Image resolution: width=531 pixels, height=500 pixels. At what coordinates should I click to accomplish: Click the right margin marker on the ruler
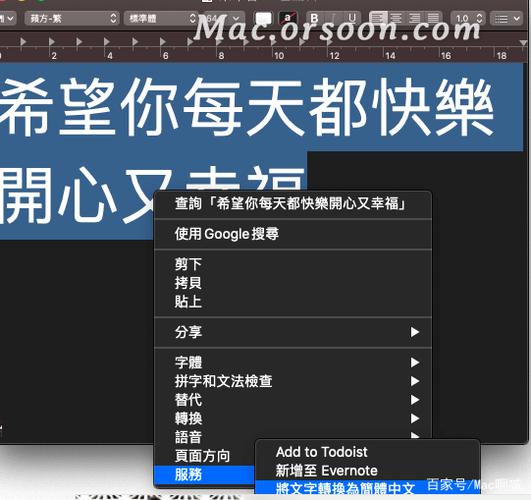pos(523,42)
